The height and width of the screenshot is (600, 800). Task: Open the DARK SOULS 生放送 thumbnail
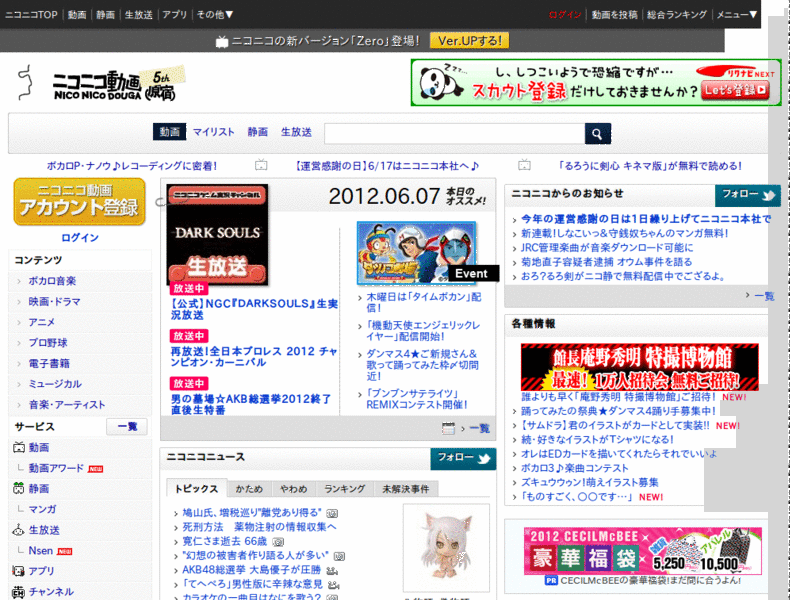tap(217, 235)
